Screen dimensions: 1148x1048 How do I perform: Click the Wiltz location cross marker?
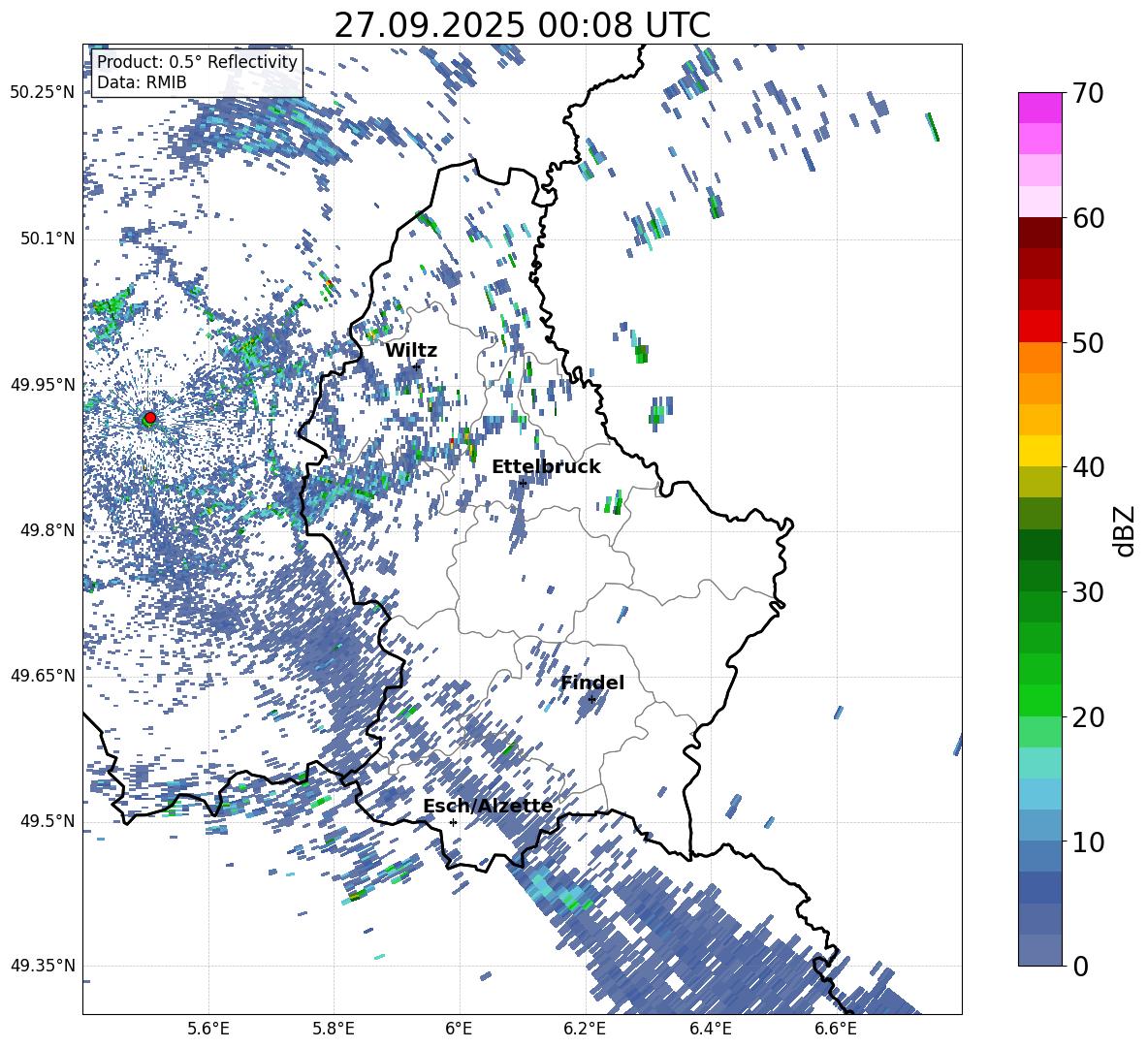point(417,366)
